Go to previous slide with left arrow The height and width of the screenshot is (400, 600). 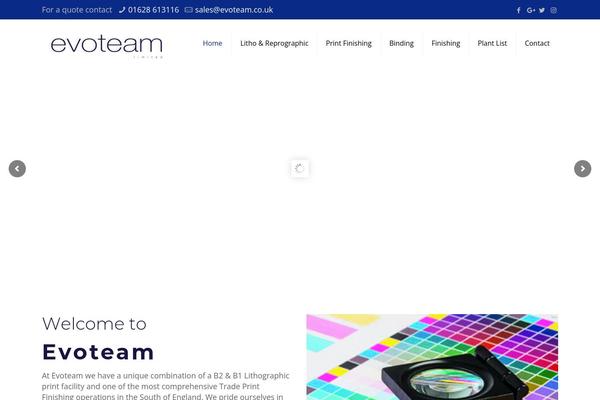[x=17, y=168]
